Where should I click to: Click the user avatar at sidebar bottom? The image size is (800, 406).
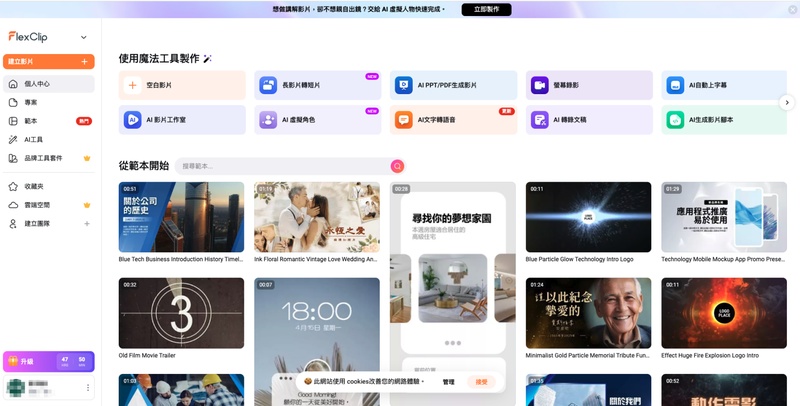tap(15, 388)
